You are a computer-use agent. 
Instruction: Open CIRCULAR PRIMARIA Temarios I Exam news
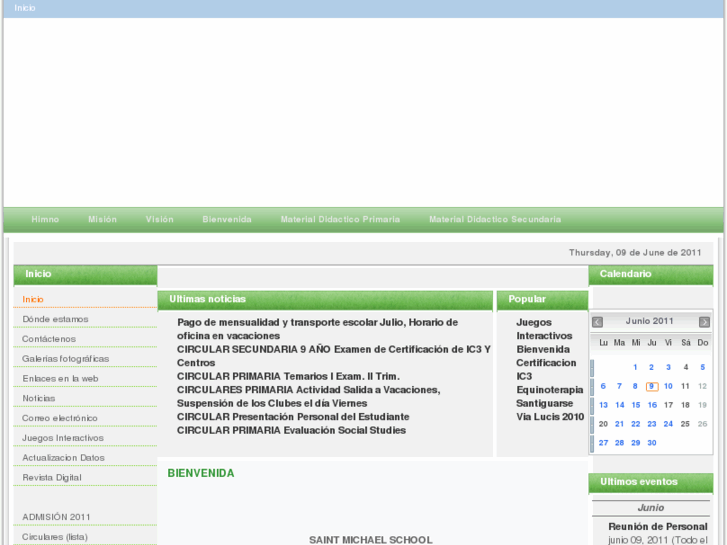[x=288, y=376]
